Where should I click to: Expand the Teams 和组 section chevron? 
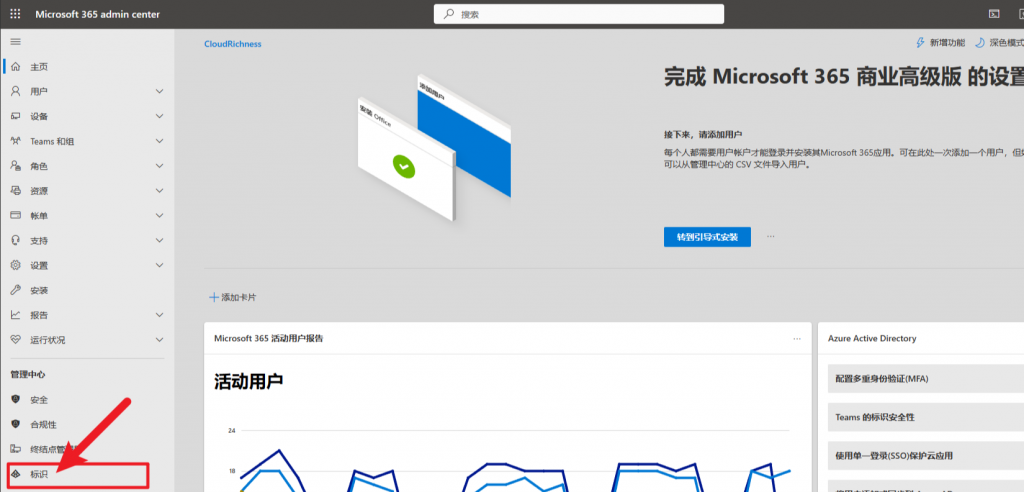(159, 142)
